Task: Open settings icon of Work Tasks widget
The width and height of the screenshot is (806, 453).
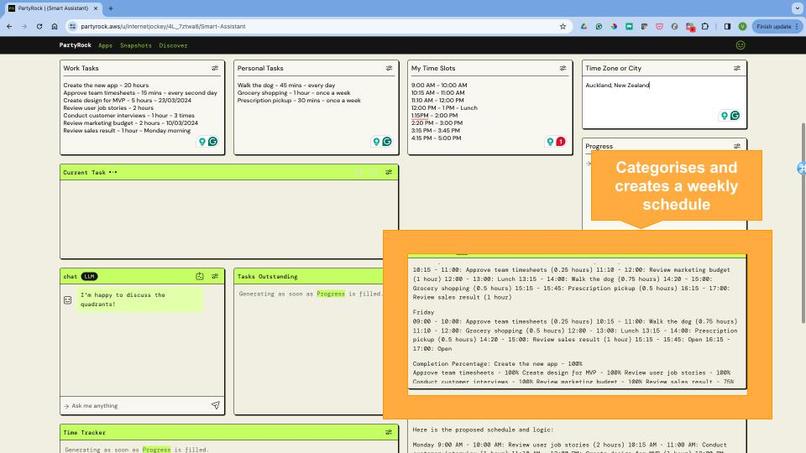Action: (215, 68)
